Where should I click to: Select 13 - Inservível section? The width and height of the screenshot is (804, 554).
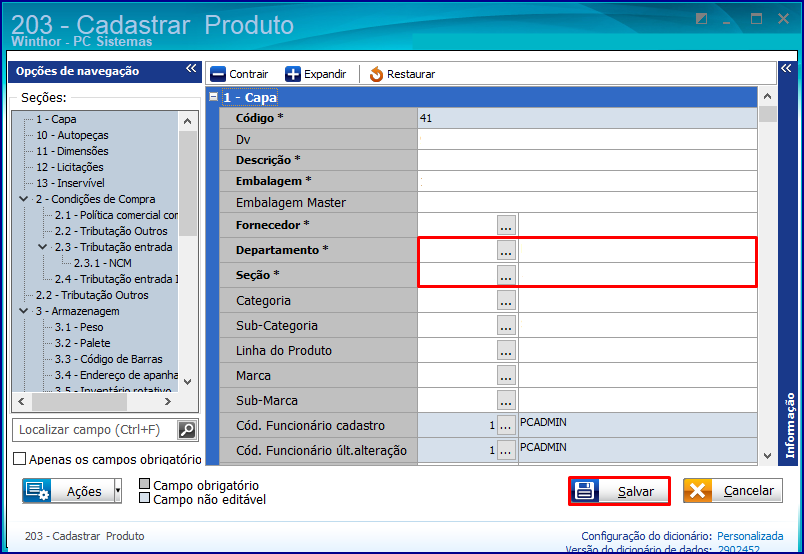pyautogui.click(x=70, y=183)
